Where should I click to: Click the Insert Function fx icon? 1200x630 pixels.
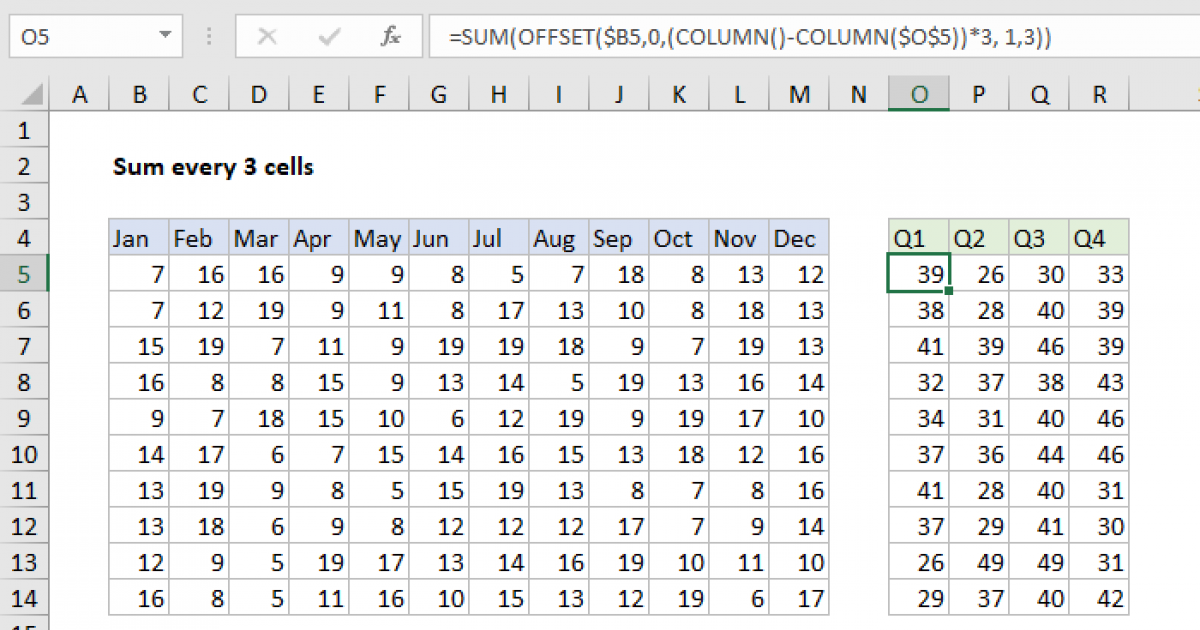pos(390,37)
